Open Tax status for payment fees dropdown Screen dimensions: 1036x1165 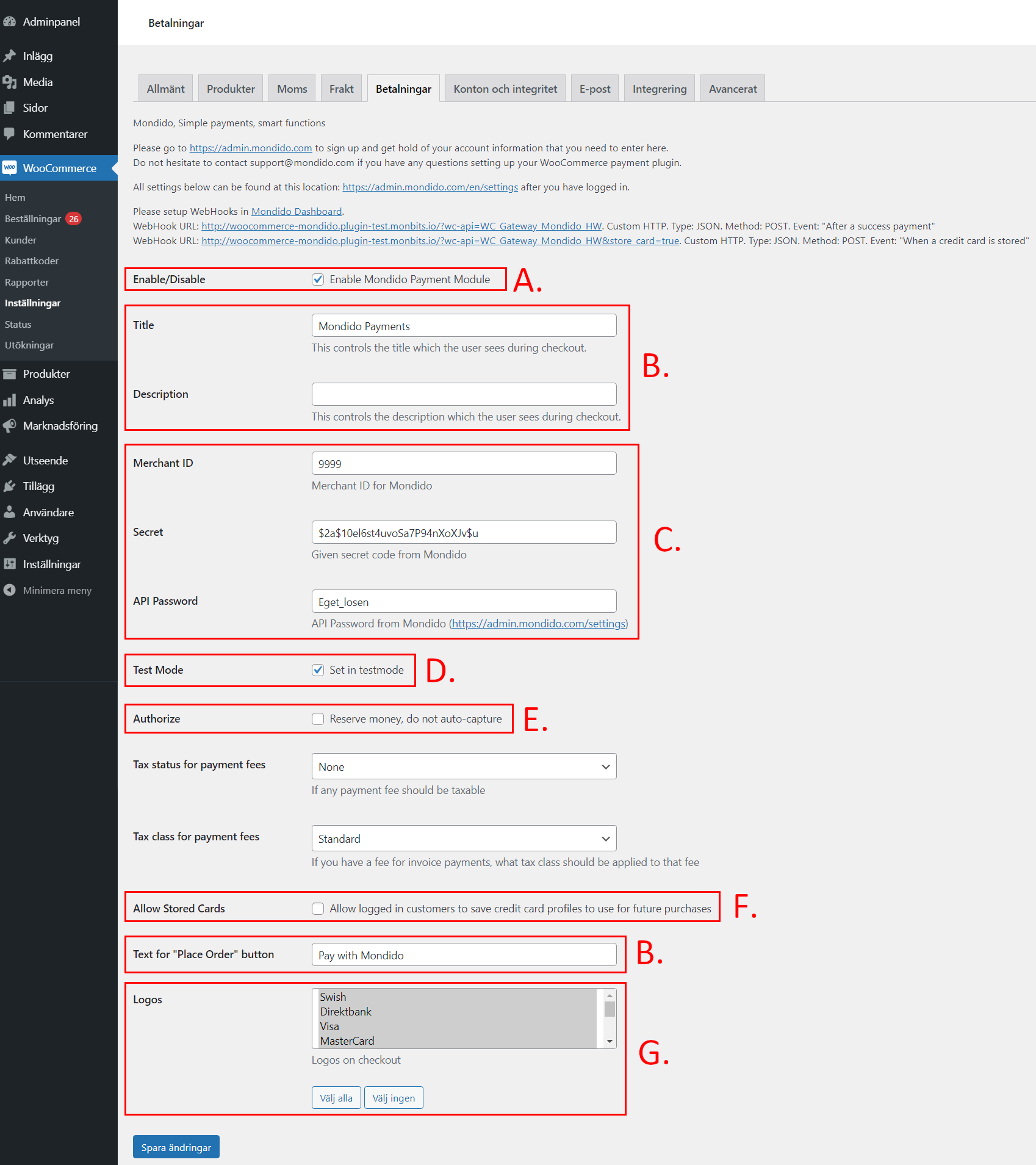(x=464, y=766)
